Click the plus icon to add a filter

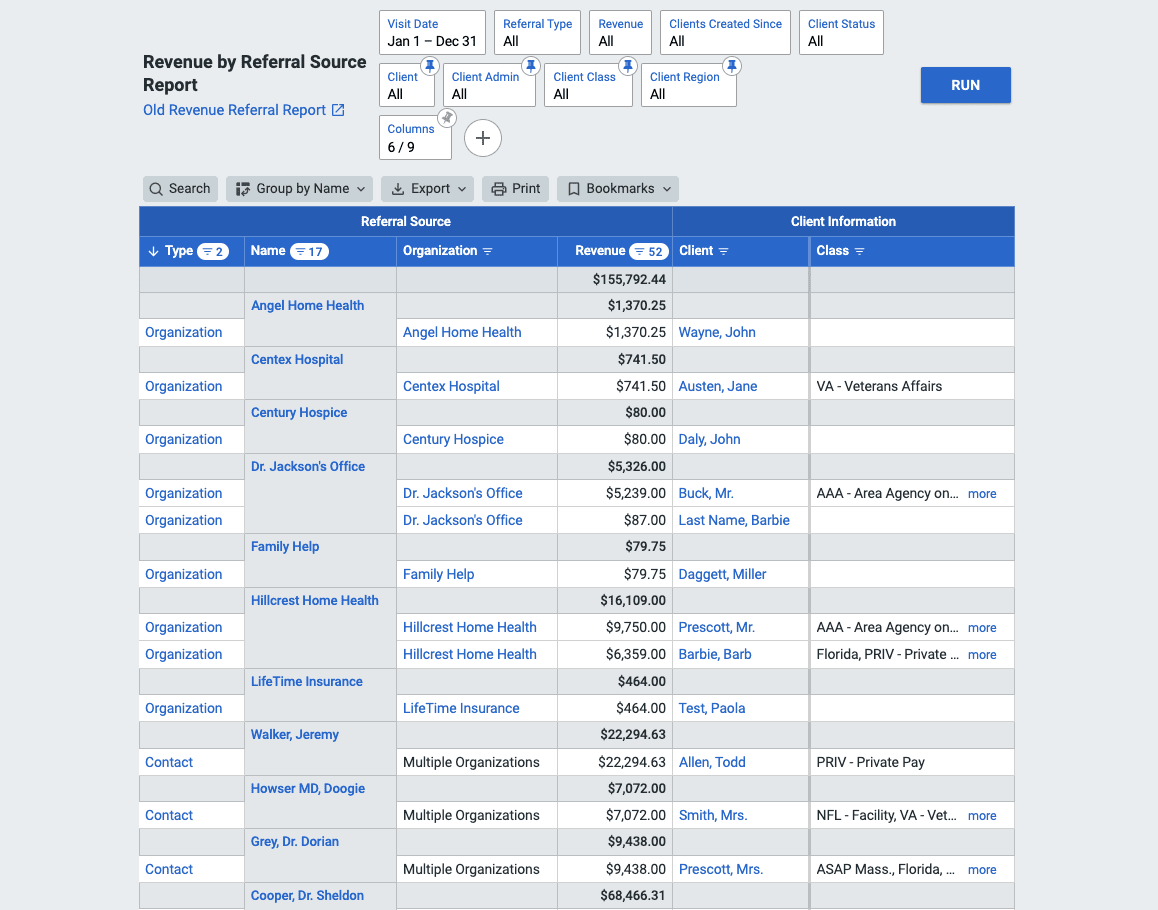483,138
